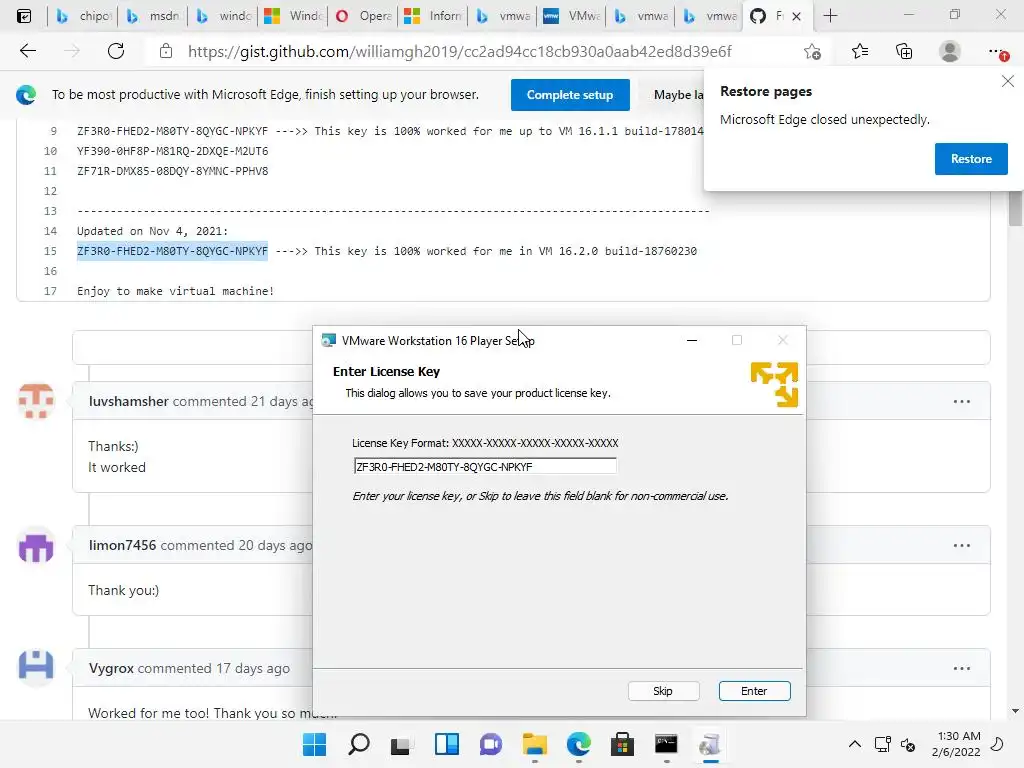This screenshot has height=768, width=1024.
Task: Switch to the chipot tab
Action: pos(83,16)
